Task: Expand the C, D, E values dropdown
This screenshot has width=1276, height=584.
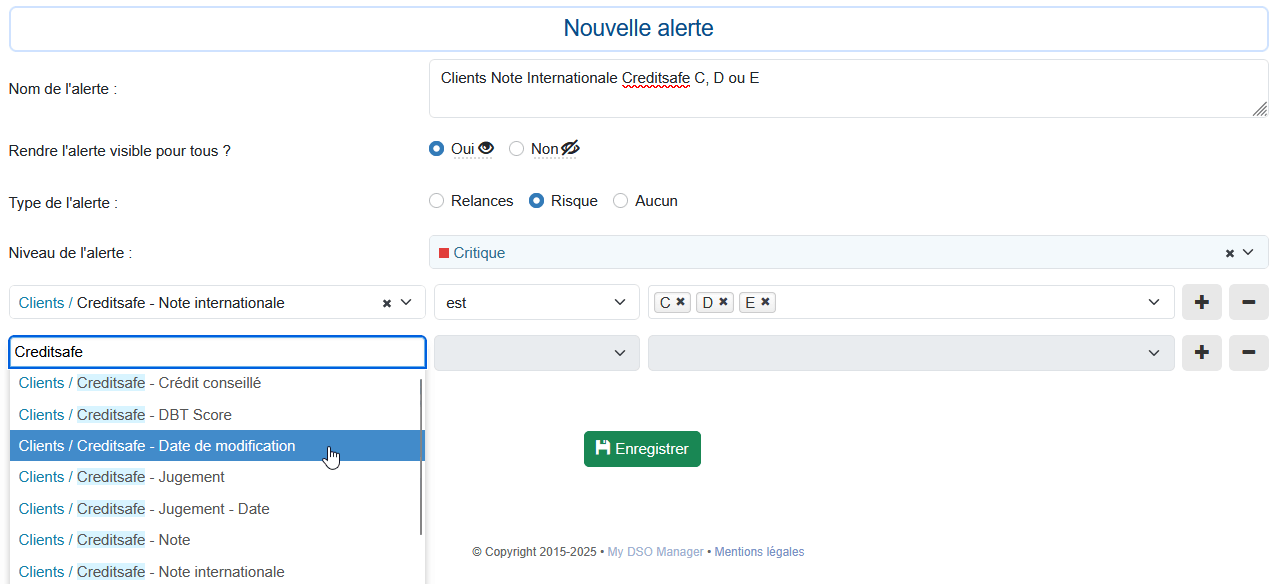Action: point(1154,301)
